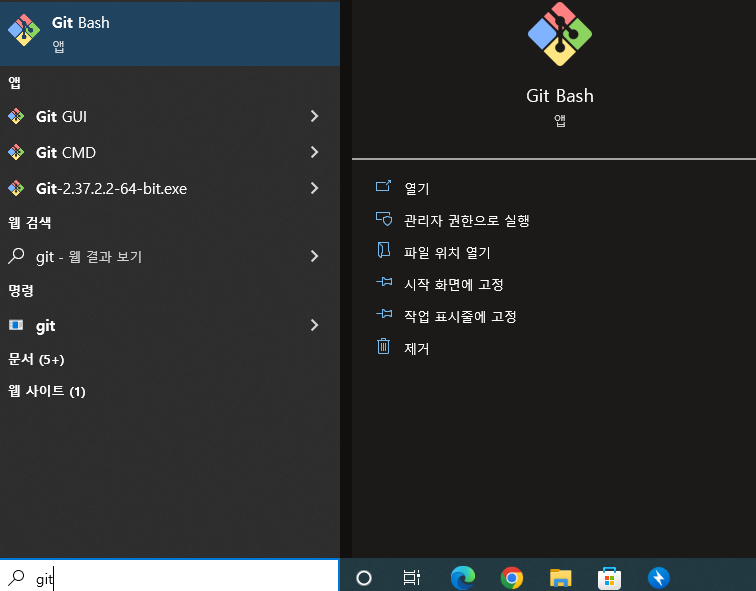The height and width of the screenshot is (591, 756).
Task: Click 열기 to open Git Bash
Action: [417, 188]
